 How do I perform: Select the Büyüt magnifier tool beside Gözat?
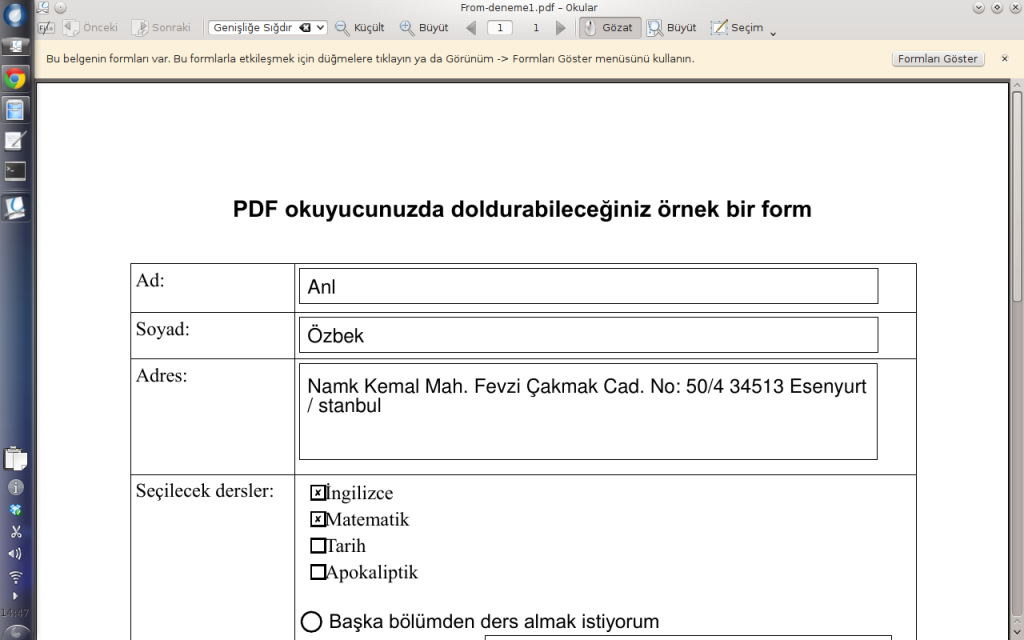pos(671,27)
